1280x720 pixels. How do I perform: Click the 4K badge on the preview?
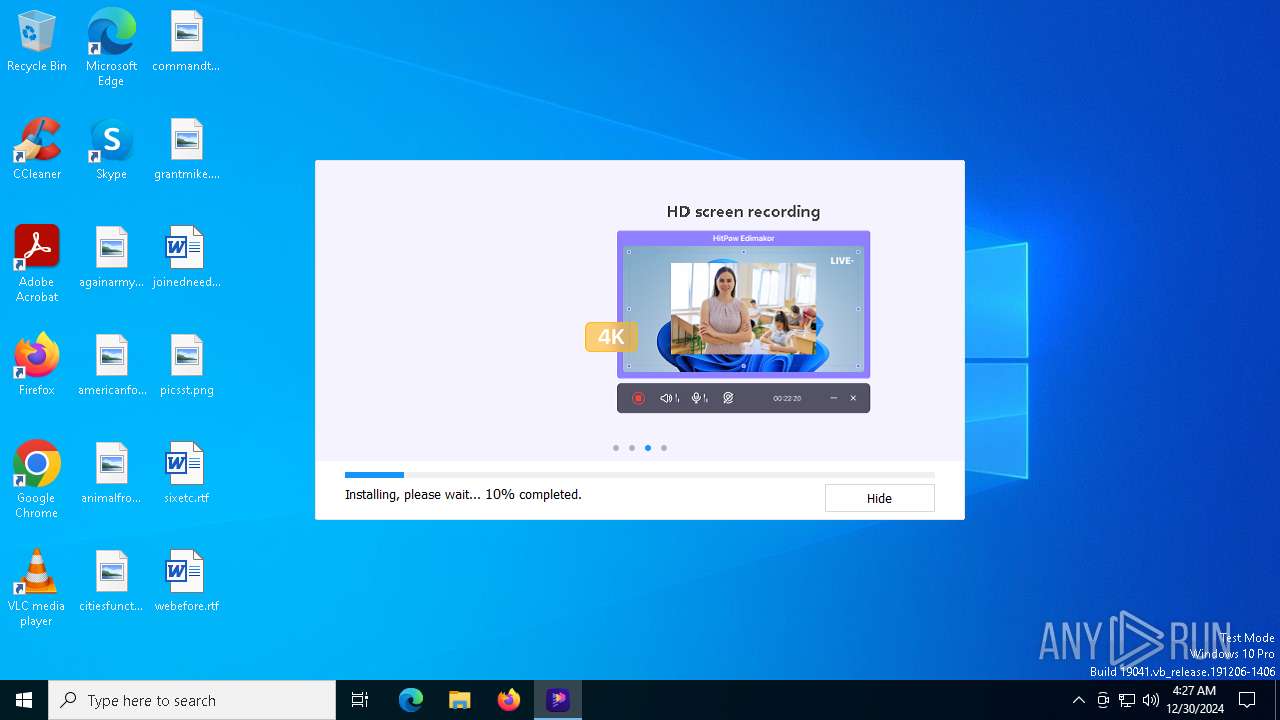click(611, 337)
